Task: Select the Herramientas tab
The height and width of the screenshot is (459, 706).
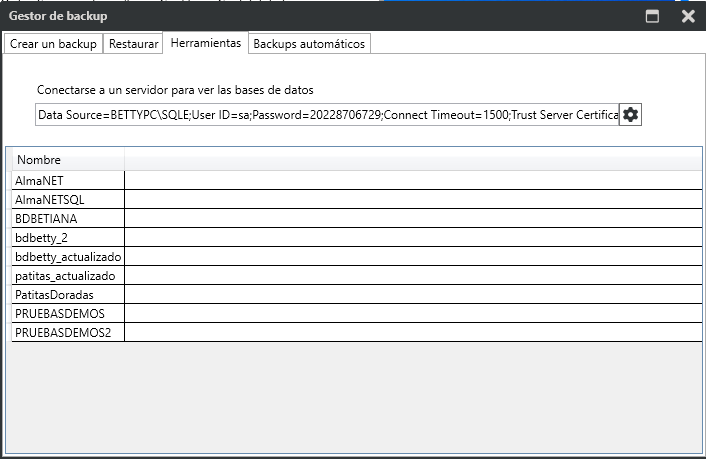Action: (205, 44)
